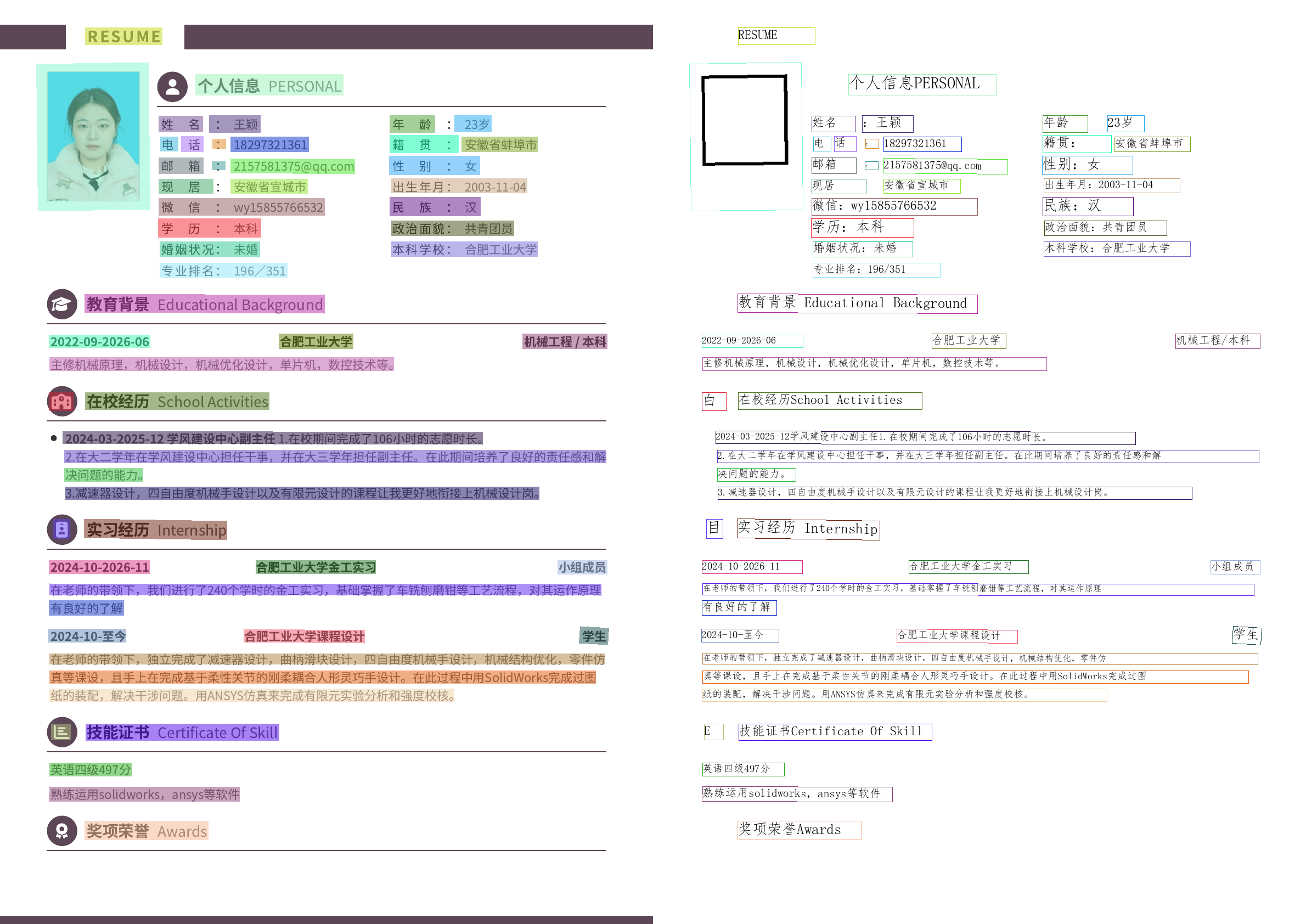
Task: Click the wy15855766532 WeChat box on right
Action: [893, 206]
